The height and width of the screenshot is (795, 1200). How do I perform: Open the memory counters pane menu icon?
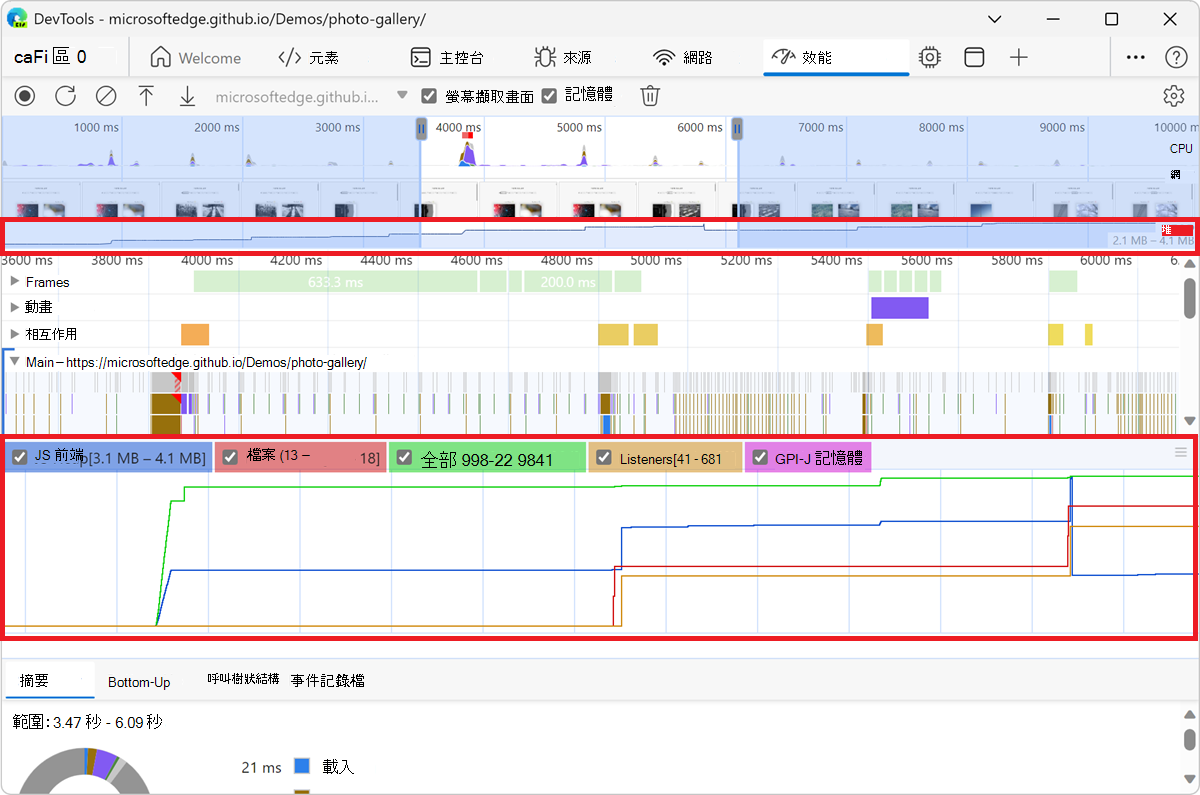click(x=1181, y=453)
